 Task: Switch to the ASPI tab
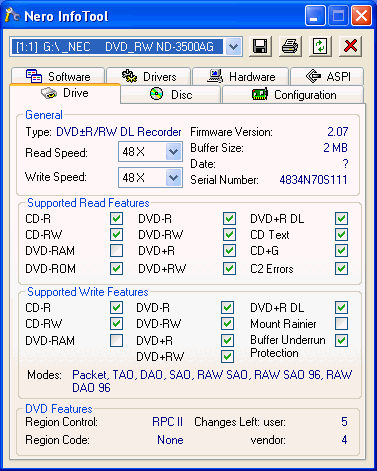[x=327, y=76]
